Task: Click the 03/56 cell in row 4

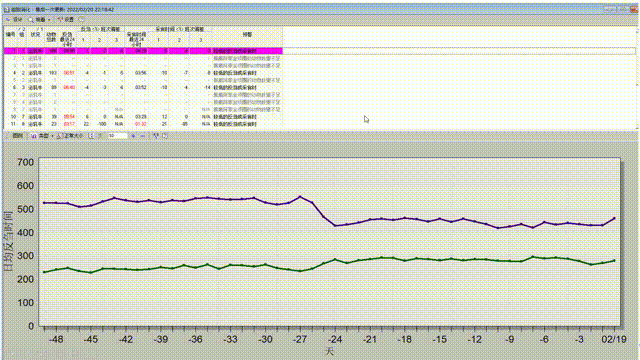Action: 140,73
